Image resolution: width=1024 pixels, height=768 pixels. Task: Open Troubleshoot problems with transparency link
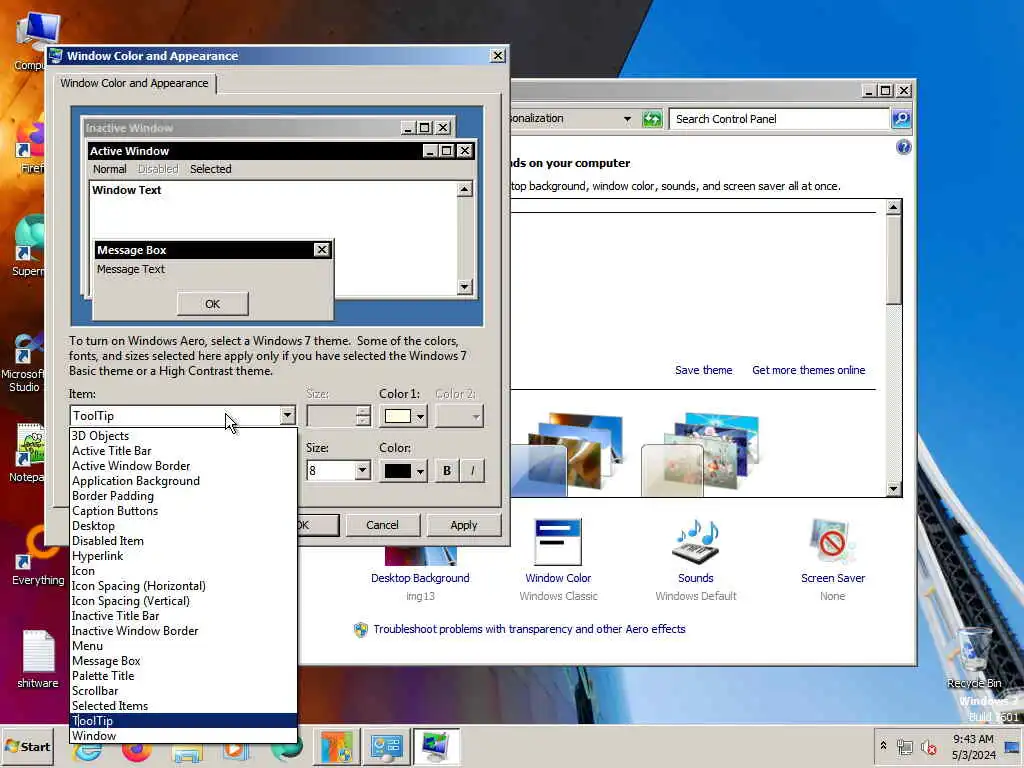click(529, 630)
